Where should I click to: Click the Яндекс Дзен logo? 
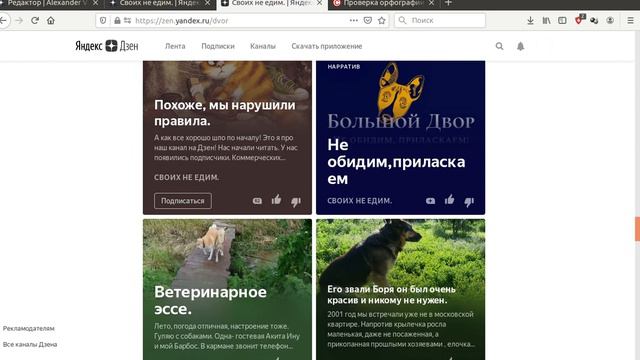[x=107, y=46]
